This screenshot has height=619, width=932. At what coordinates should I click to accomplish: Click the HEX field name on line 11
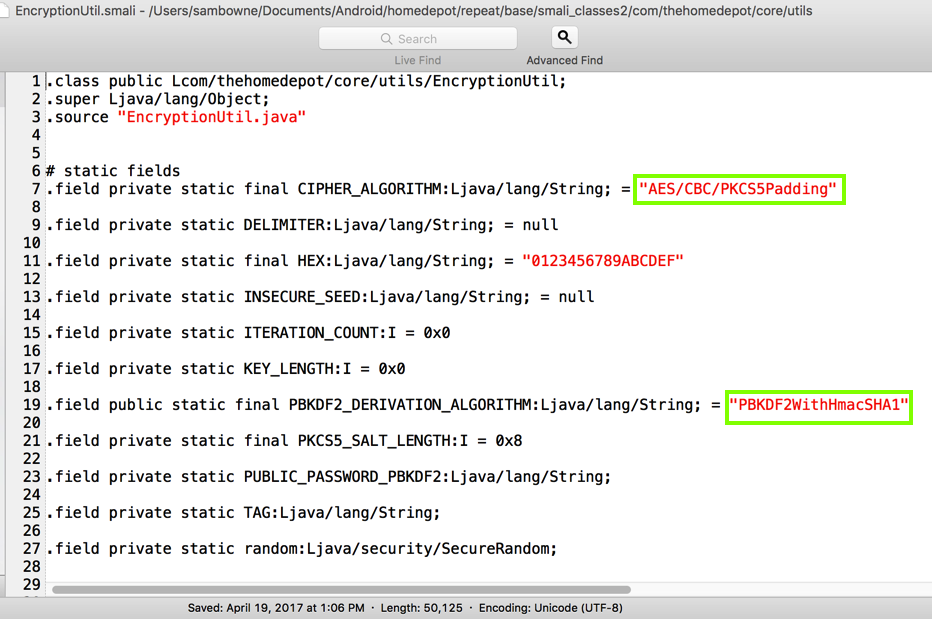click(x=311, y=261)
